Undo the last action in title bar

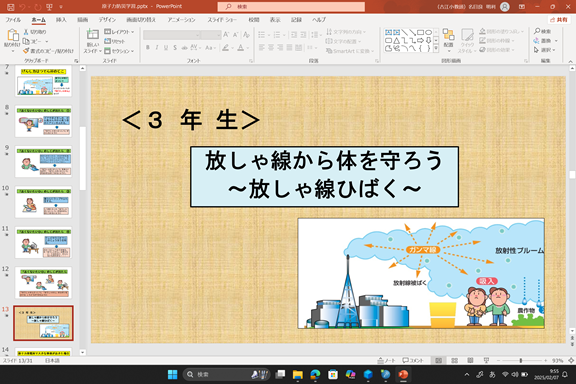point(23,7)
